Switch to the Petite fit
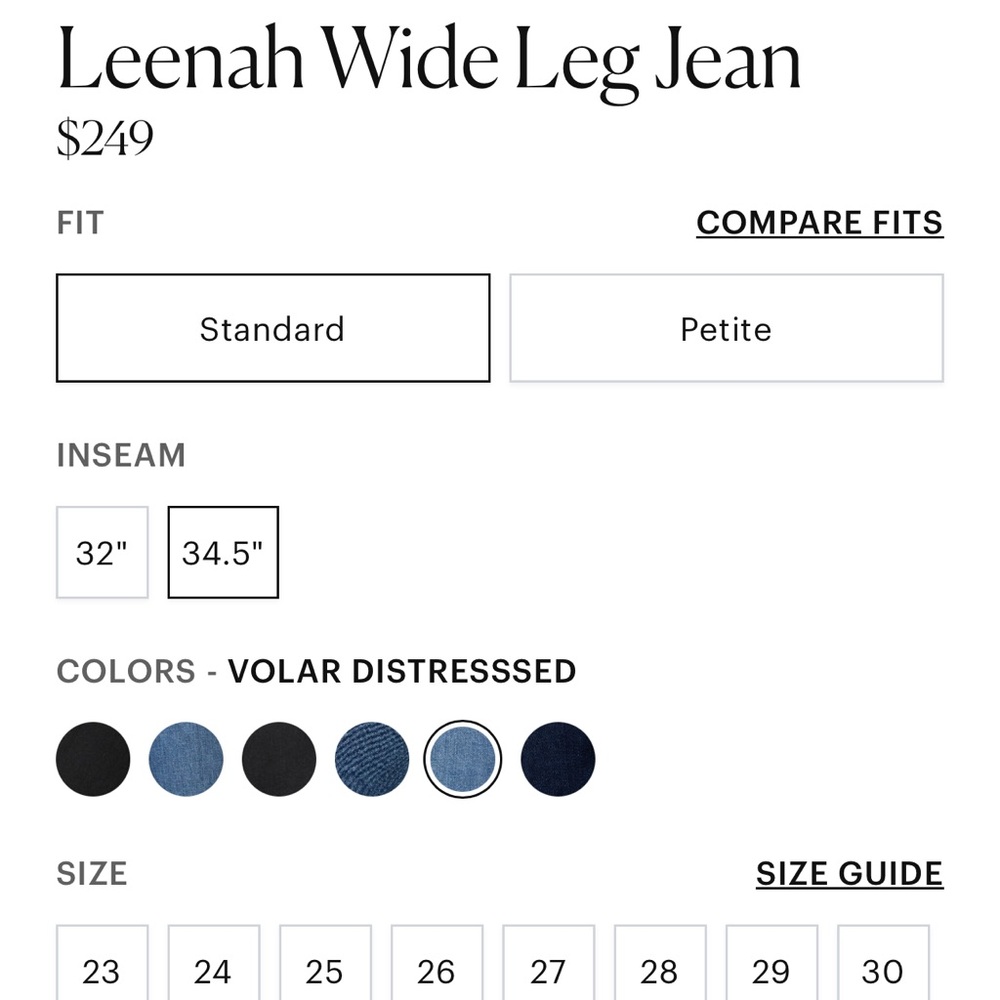The width and height of the screenshot is (1000, 1000). tap(727, 328)
